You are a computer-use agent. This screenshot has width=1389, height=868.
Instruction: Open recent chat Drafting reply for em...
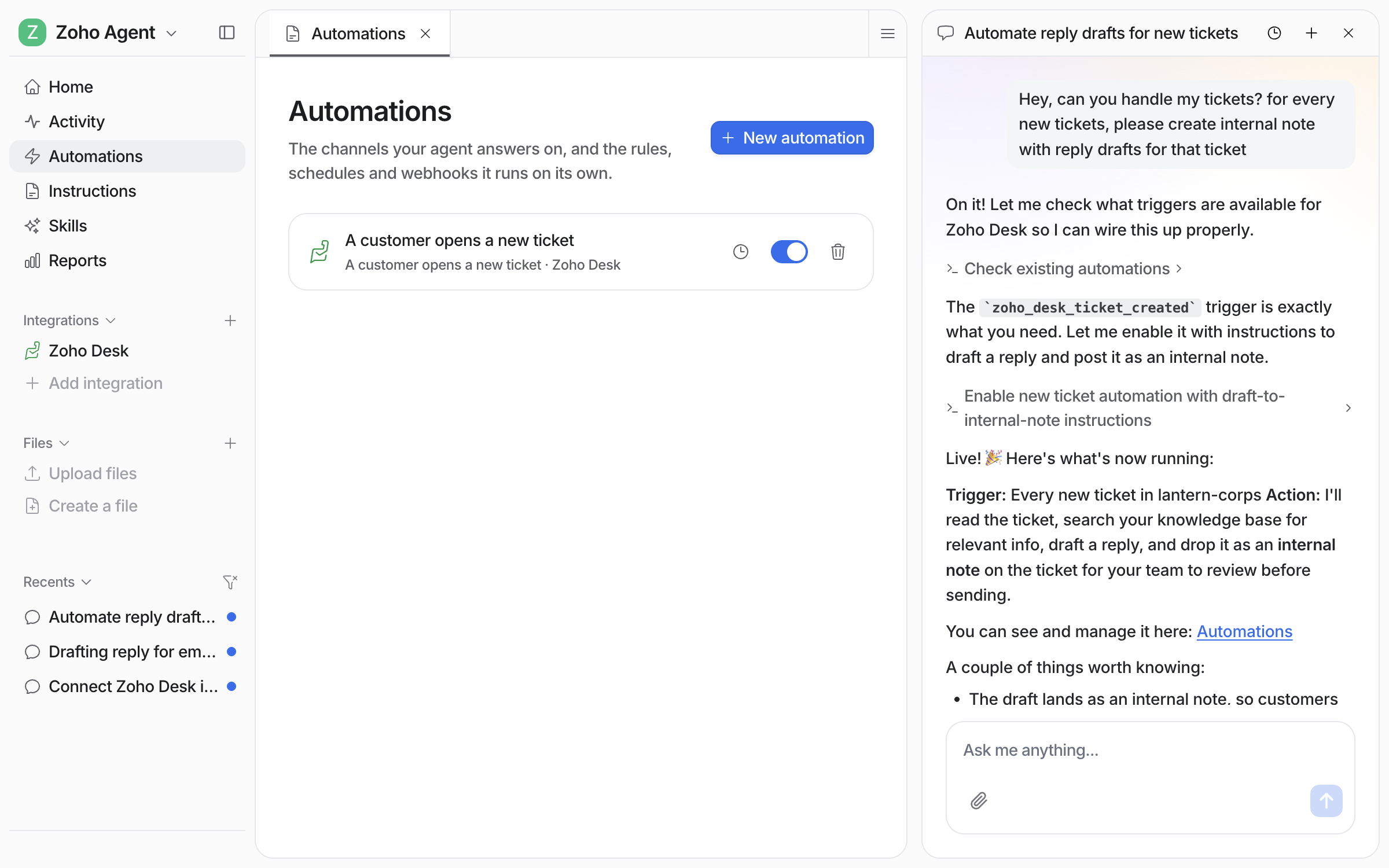tap(127, 652)
